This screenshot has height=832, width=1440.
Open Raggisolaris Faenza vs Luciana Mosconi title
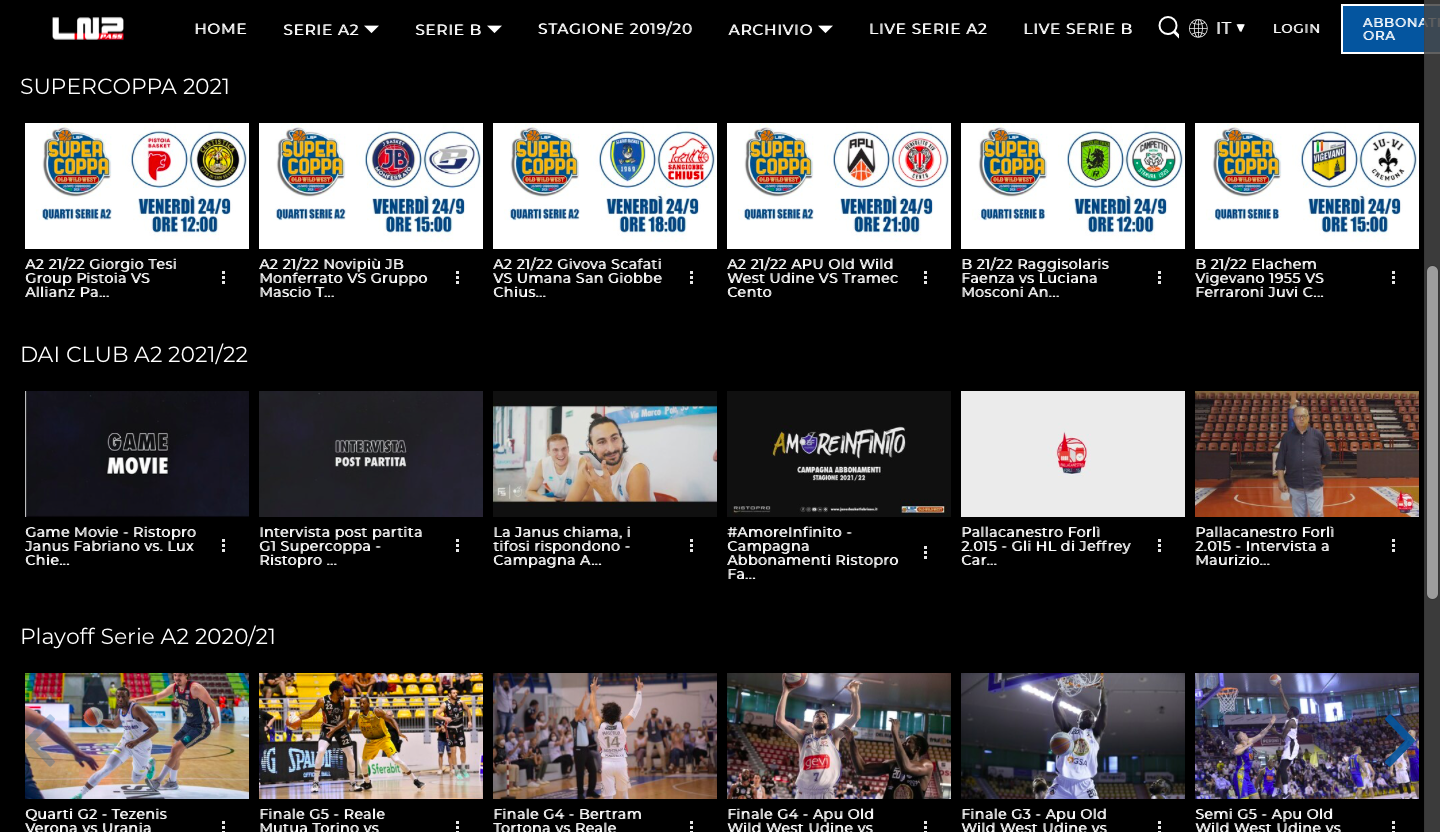(x=1035, y=278)
